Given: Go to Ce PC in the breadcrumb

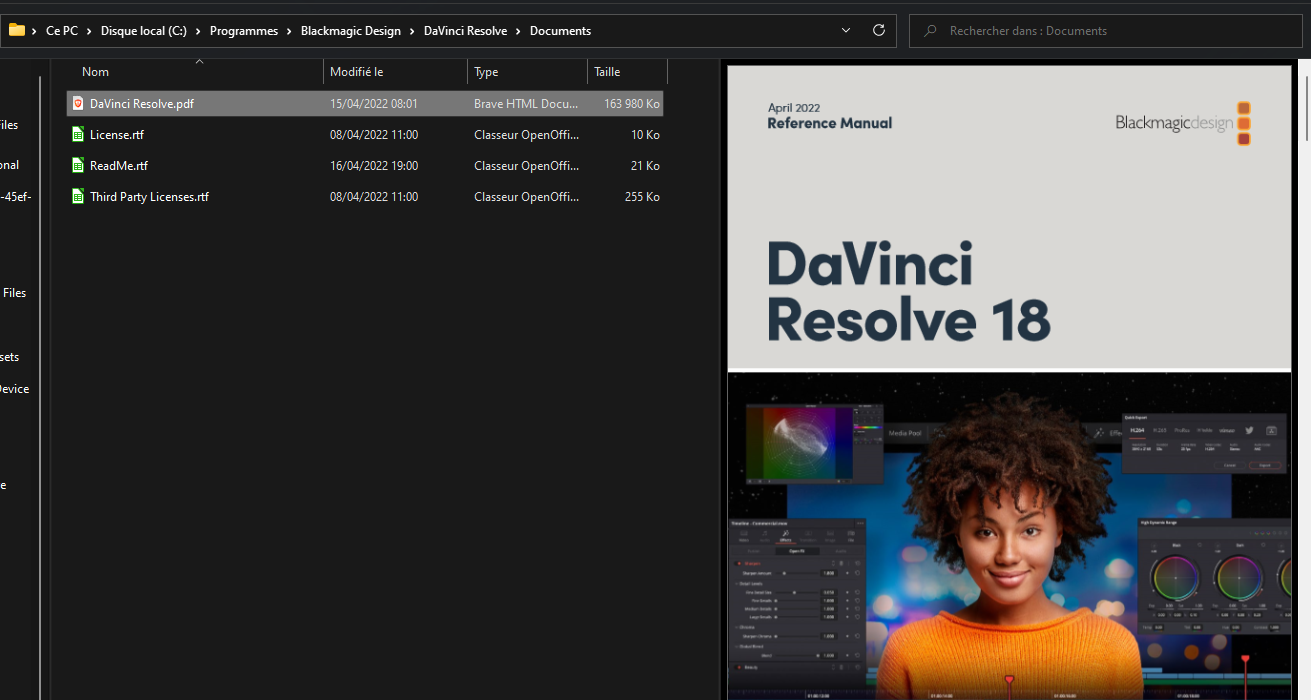Looking at the screenshot, I should click(62, 31).
